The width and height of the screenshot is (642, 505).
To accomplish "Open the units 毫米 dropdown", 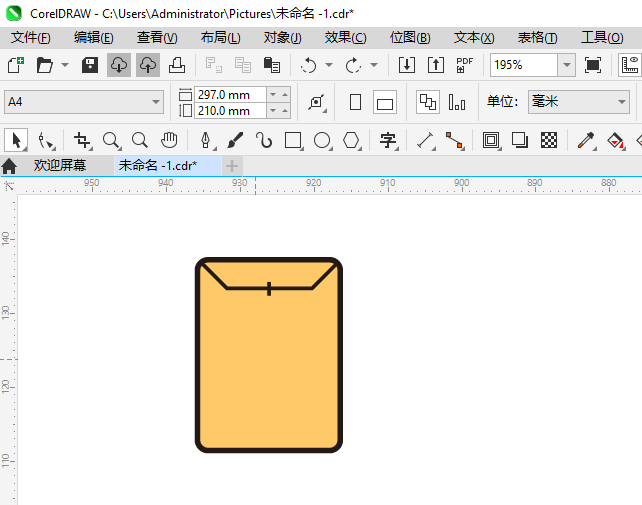I will point(620,102).
